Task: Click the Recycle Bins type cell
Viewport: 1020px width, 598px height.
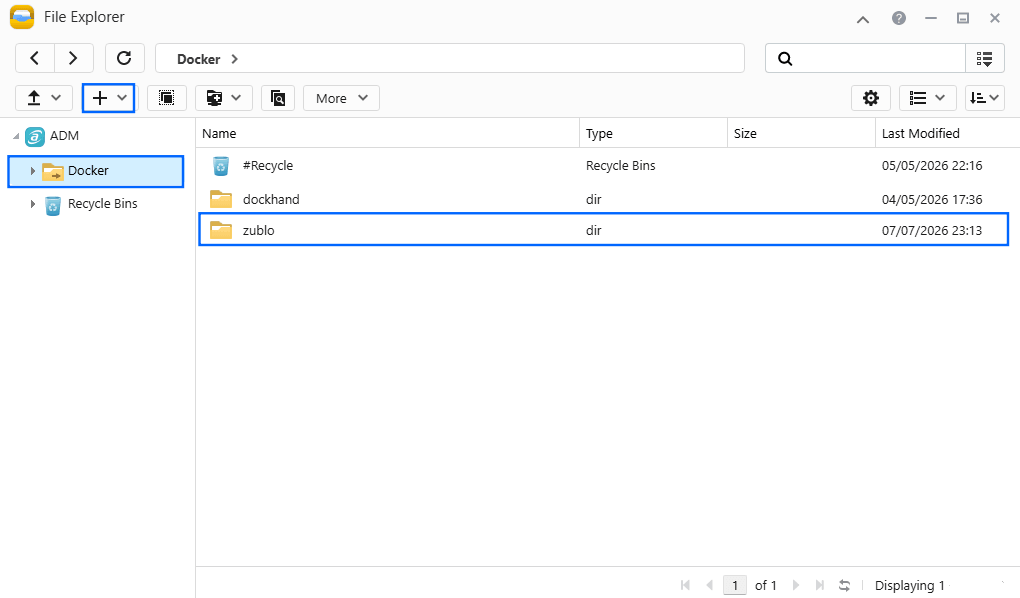Action: [621, 165]
